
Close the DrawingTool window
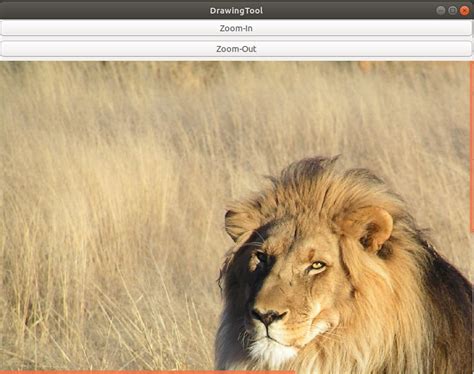point(464,11)
